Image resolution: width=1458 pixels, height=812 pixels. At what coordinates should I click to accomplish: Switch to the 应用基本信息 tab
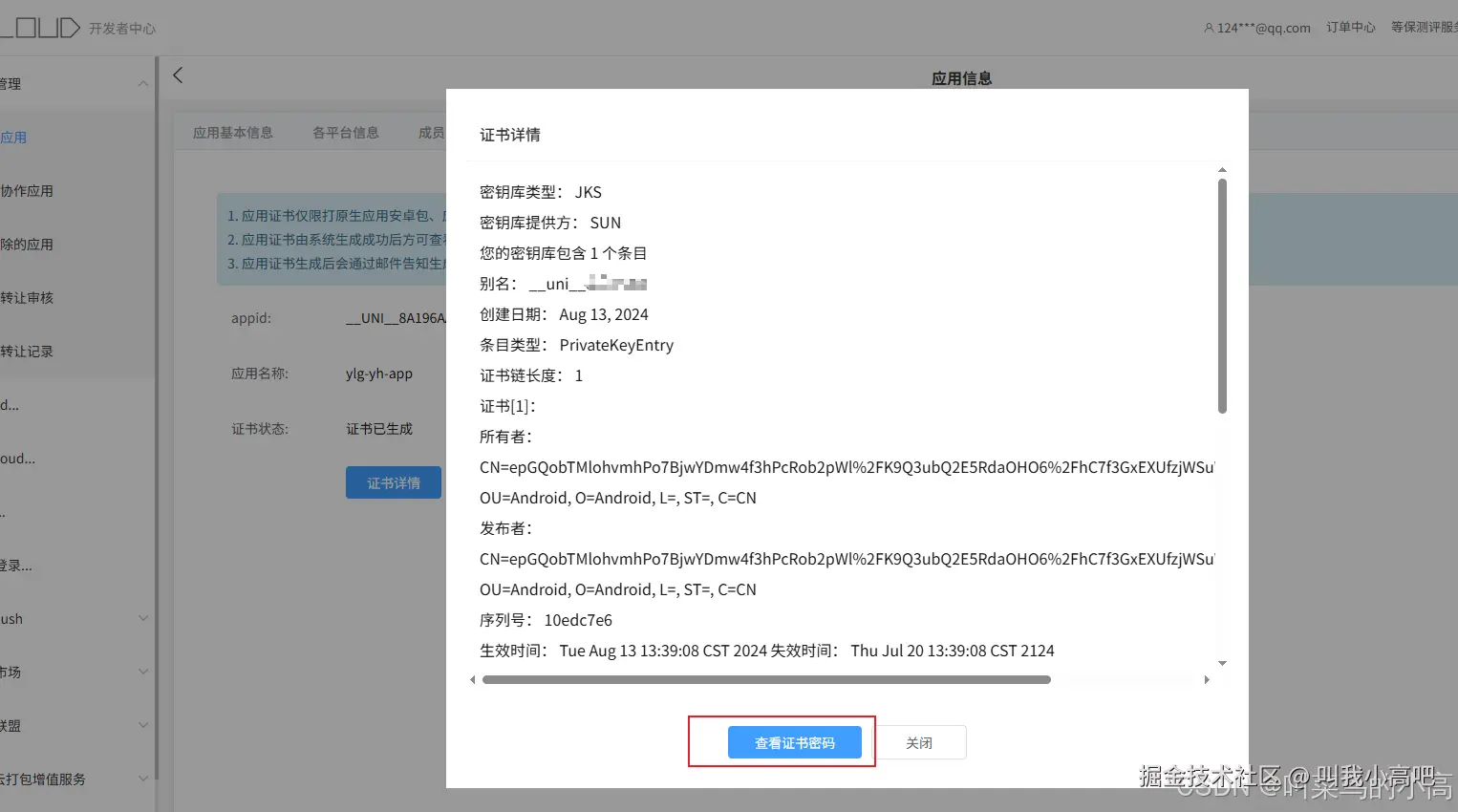pos(233,133)
